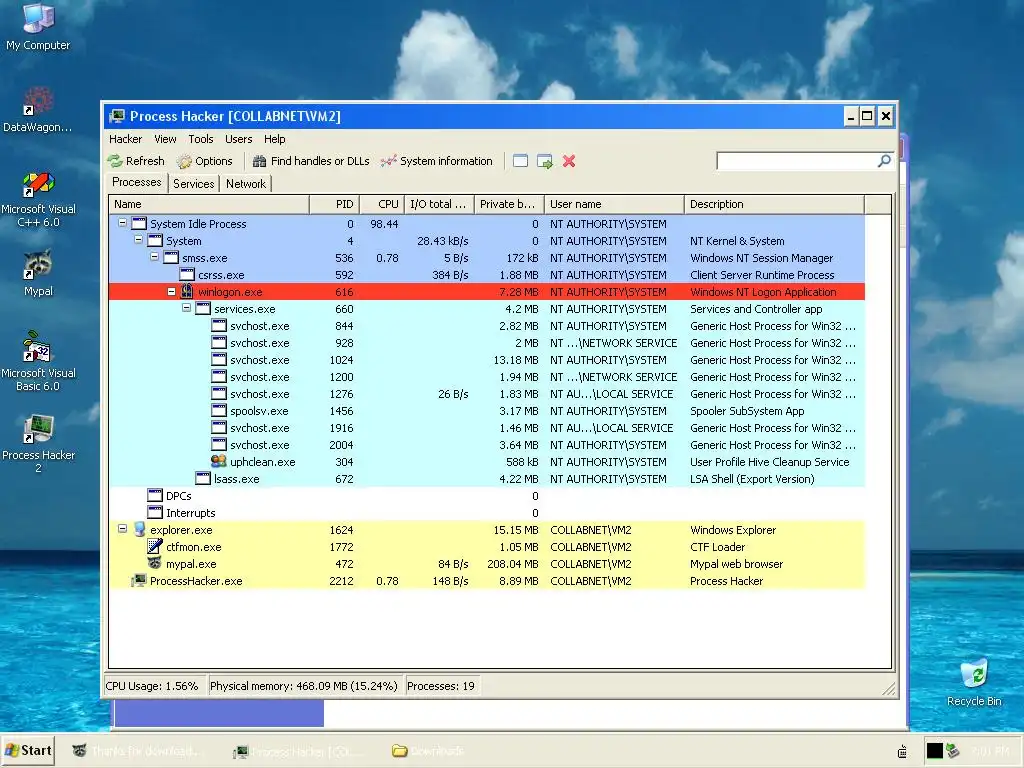Click mypal.exe raccoon icon in list
This screenshot has width=1024, height=768.
click(155, 563)
